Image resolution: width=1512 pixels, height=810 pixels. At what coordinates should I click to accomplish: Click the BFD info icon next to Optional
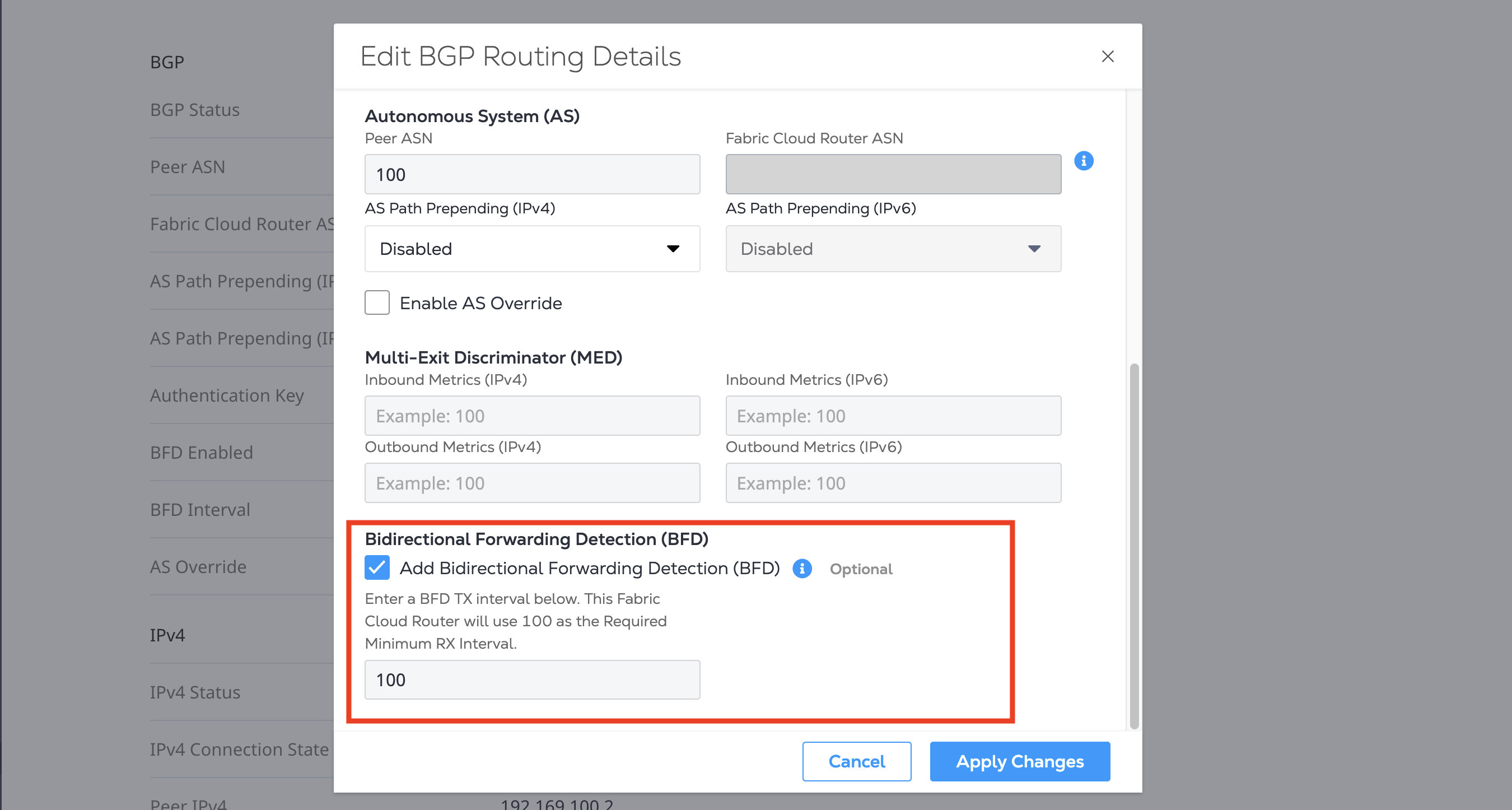pos(802,568)
